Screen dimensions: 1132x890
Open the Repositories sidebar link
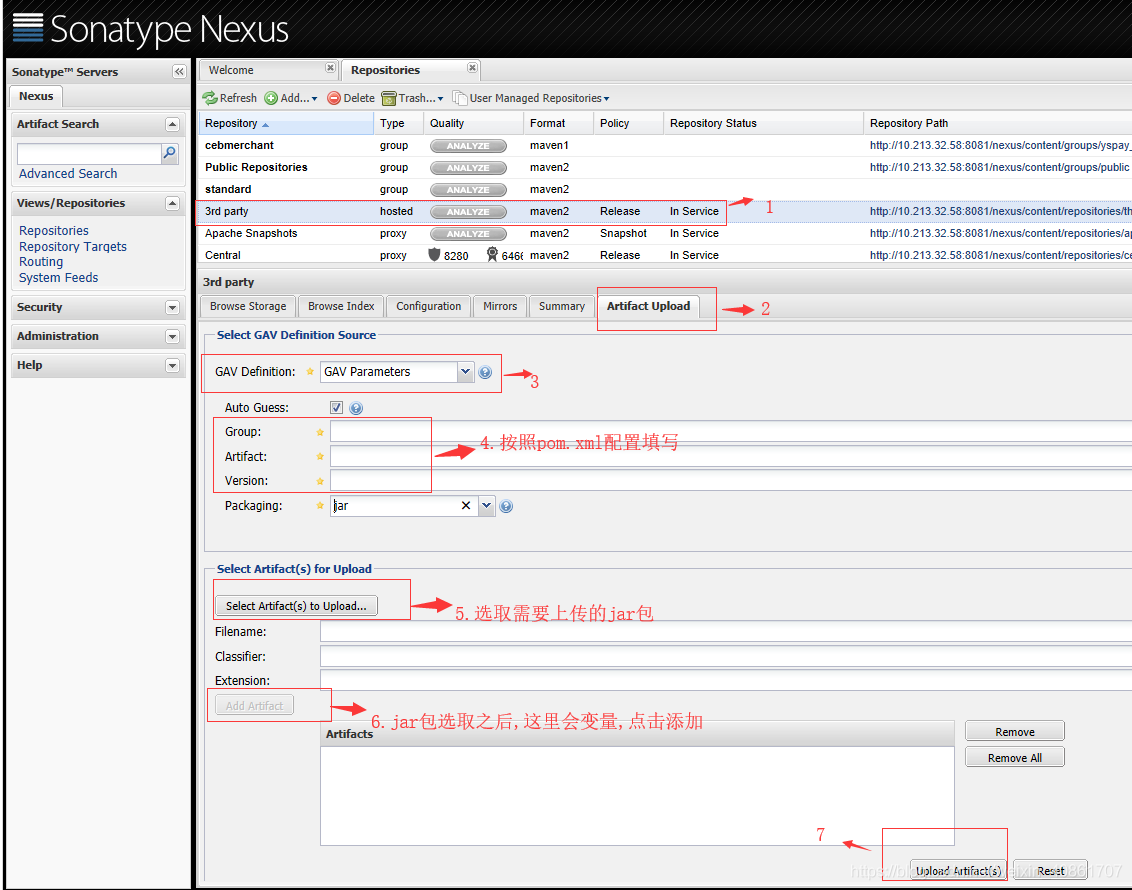(53, 231)
